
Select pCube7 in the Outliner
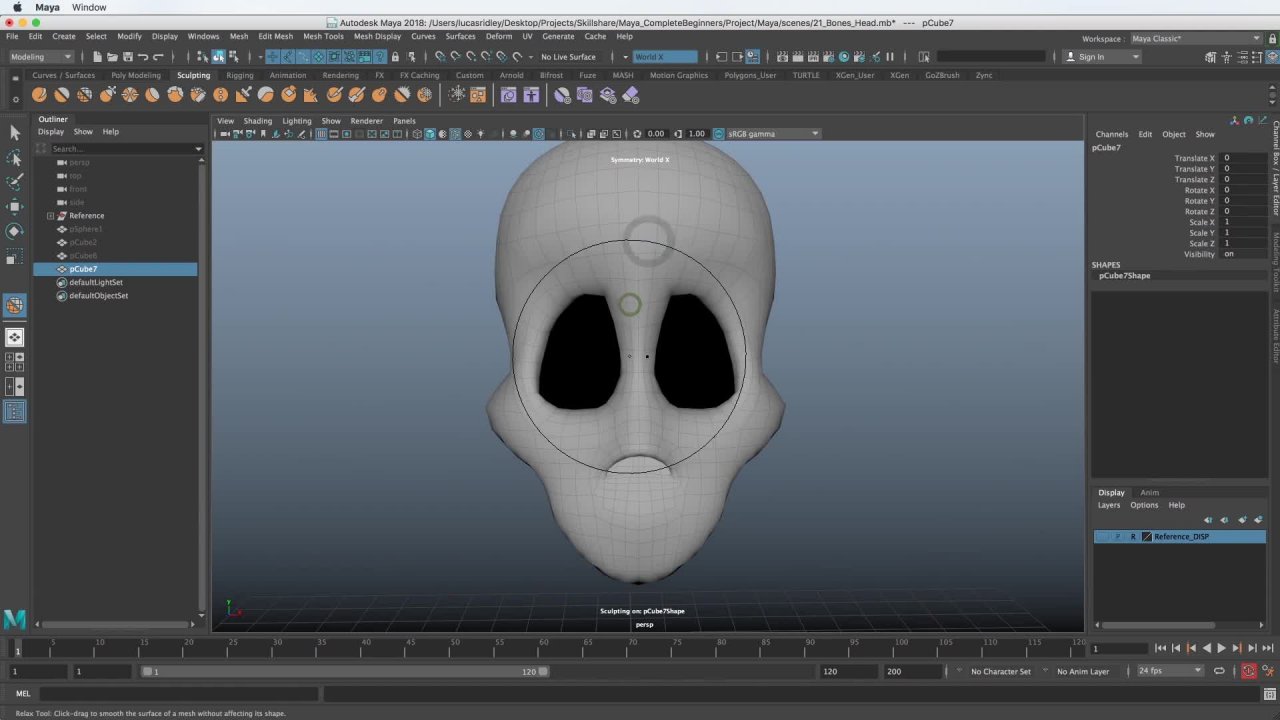coord(83,268)
